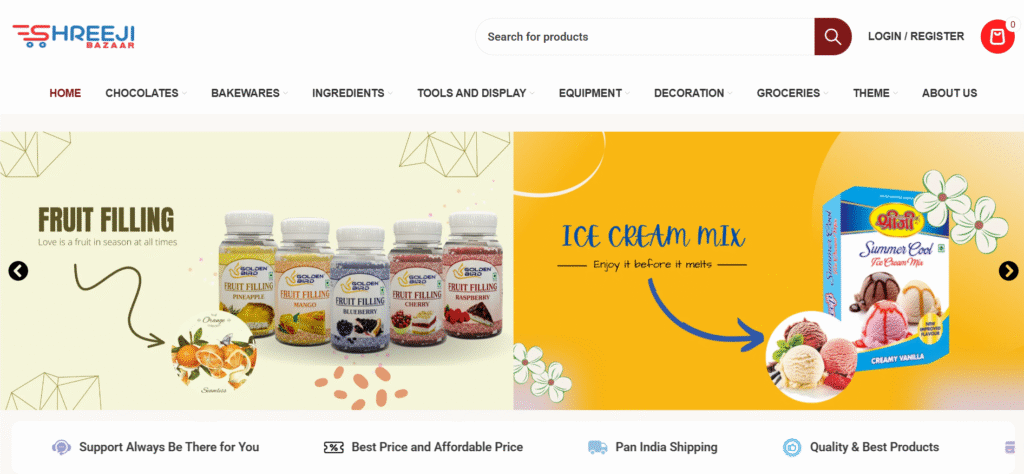Screen dimensions: 1024x474
Task: Open the Ice Cream Mix banner
Action: [769, 271]
